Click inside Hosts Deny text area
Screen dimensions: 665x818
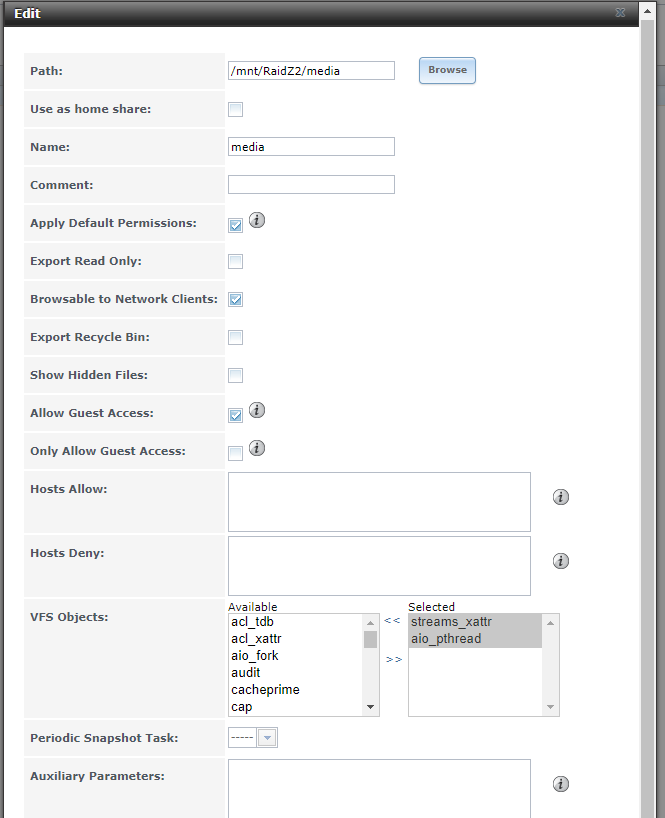[x=379, y=566]
